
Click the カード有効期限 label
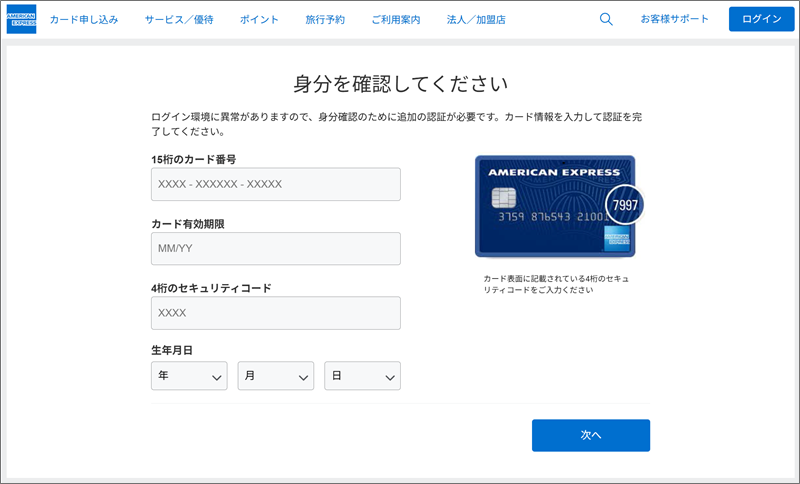pyautogui.click(x=188, y=224)
